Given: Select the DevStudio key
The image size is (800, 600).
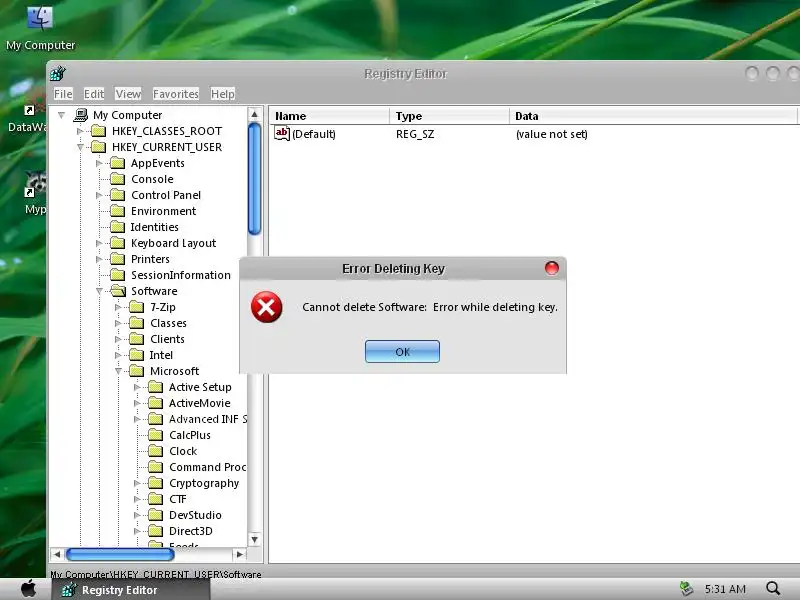Looking at the screenshot, I should pyautogui.click(x=195, y=515).
